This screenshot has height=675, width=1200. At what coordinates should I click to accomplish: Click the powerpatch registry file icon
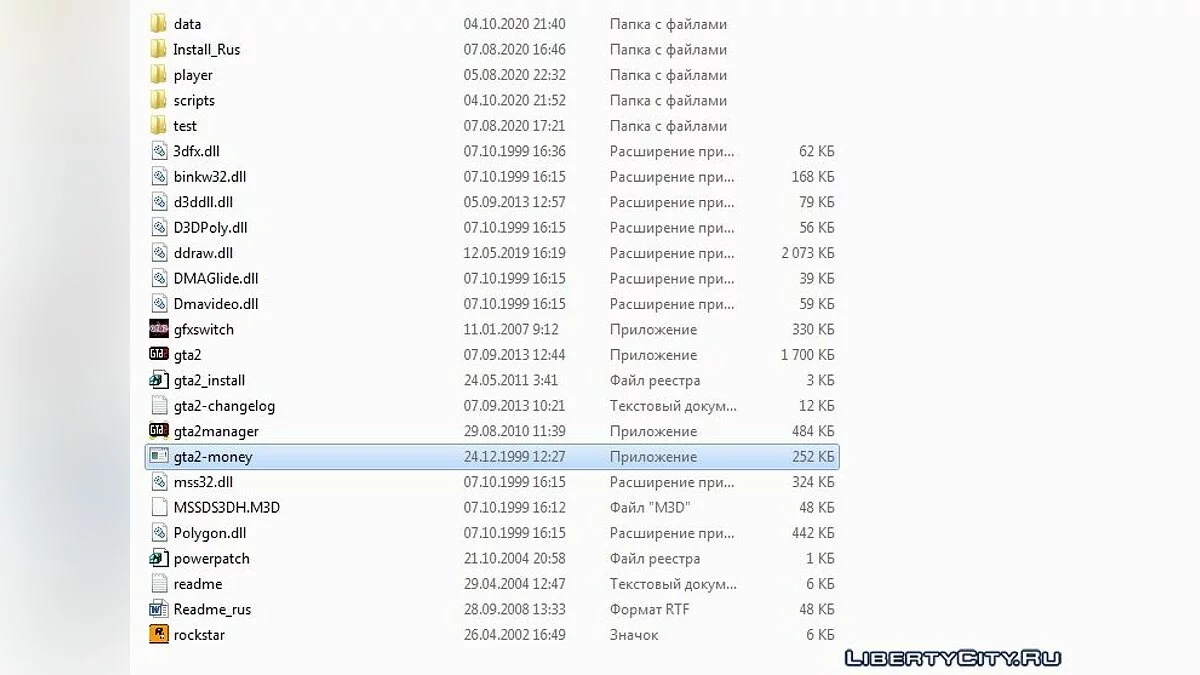coord(158,559)
